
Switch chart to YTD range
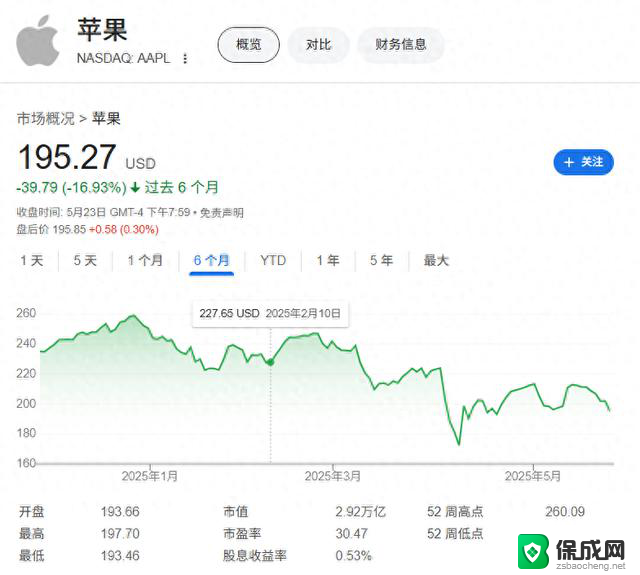[273, 260]
